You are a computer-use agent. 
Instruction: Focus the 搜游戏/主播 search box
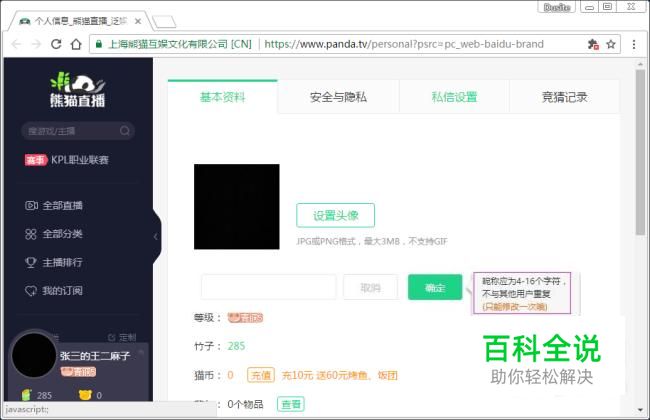(78, 131)
